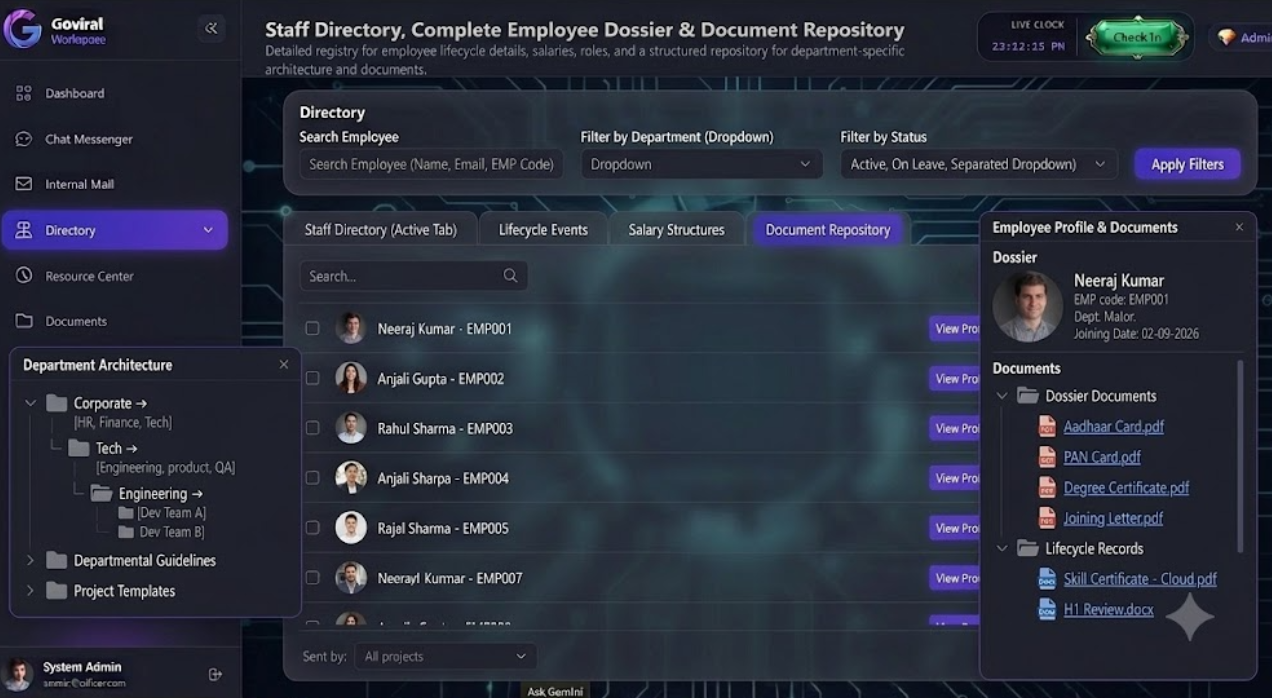Click System Admin avatar at bottom
The height and width of the screenshot is (698, 1272).
point(19,673)
